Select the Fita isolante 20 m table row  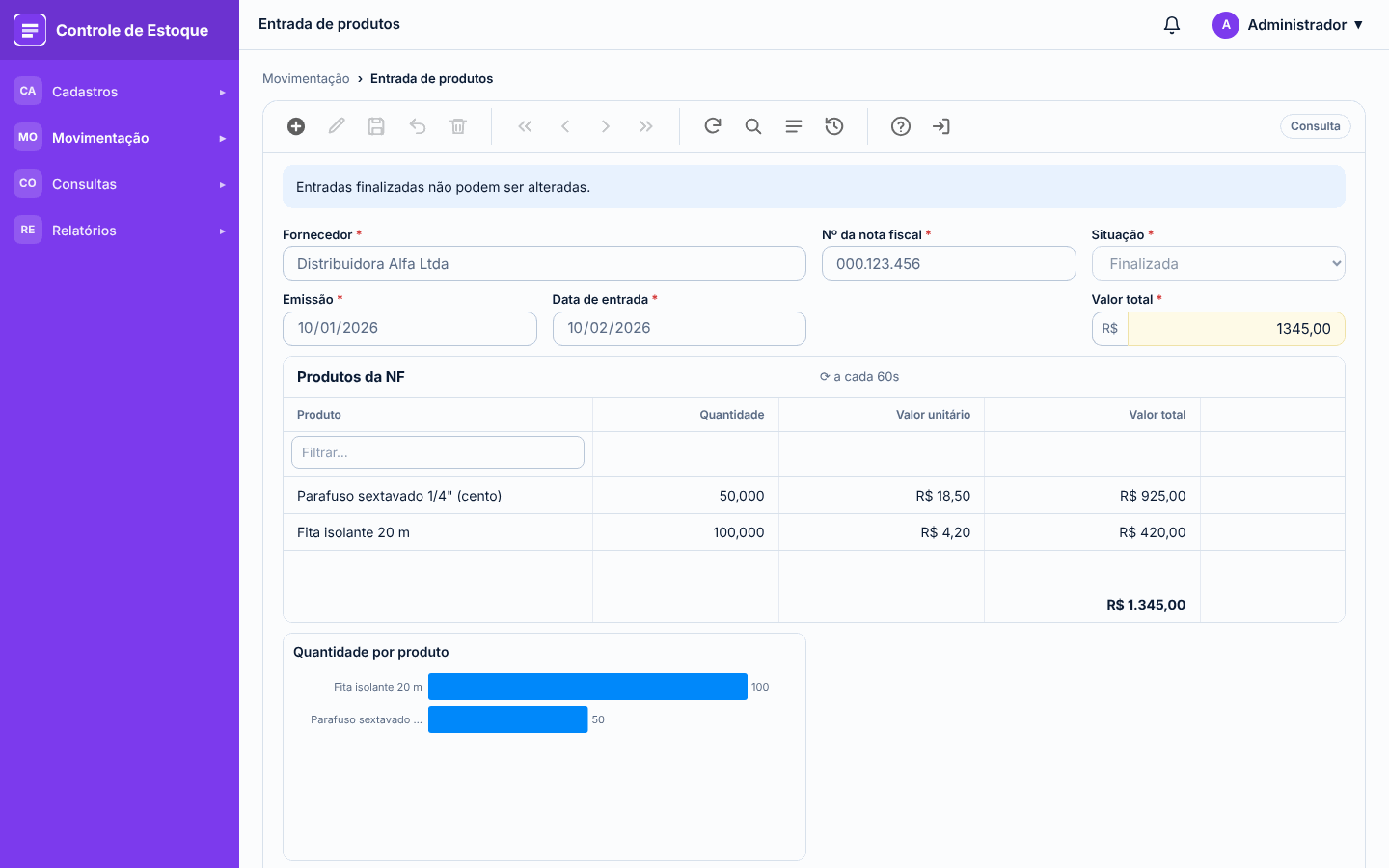coord(814,532)
